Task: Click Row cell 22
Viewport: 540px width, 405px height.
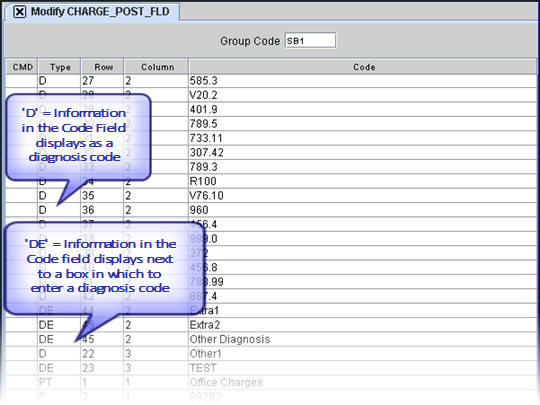Action: pyautogui.click(x=102, y=354)
